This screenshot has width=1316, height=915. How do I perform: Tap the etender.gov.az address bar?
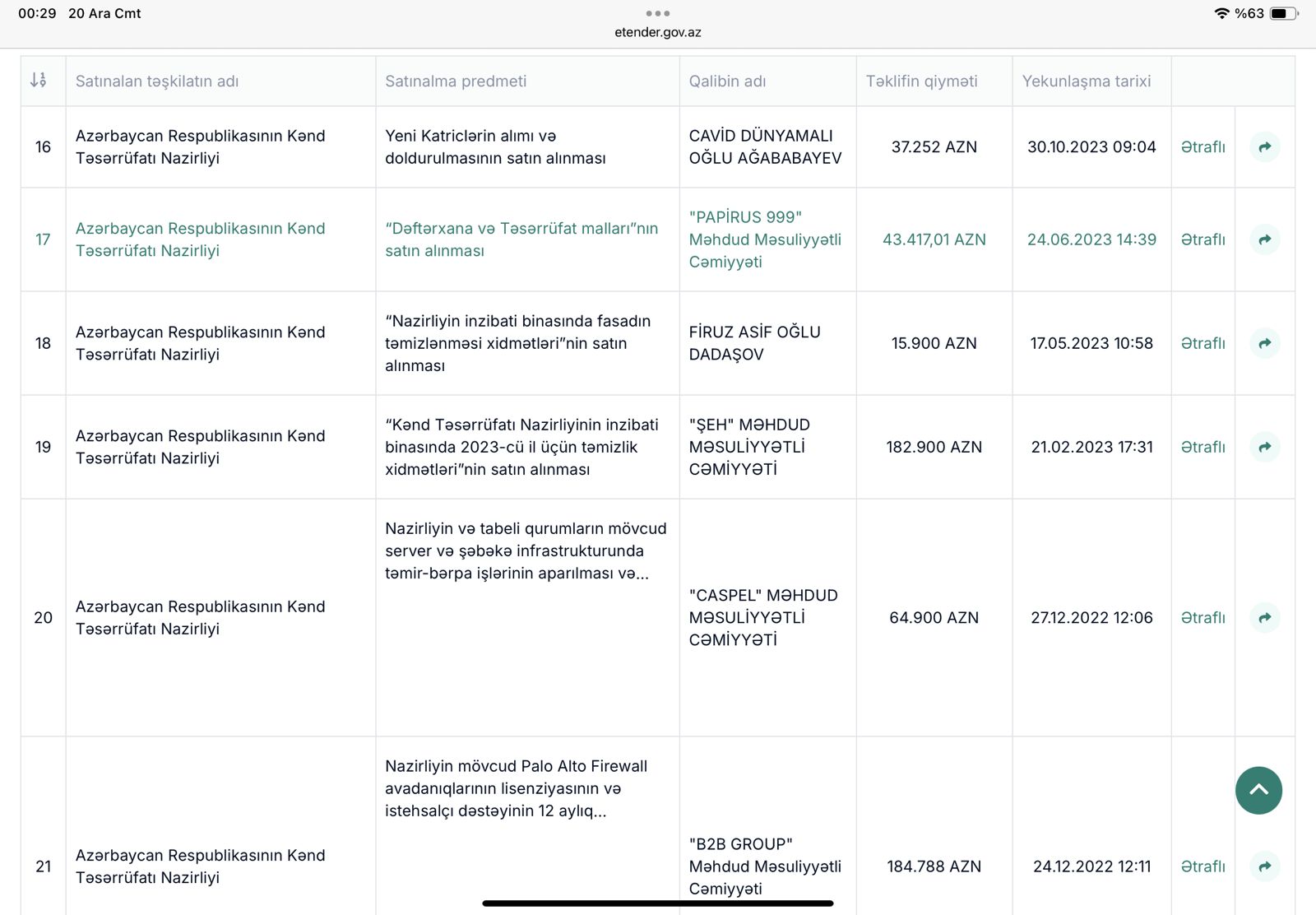coord(657,33)
